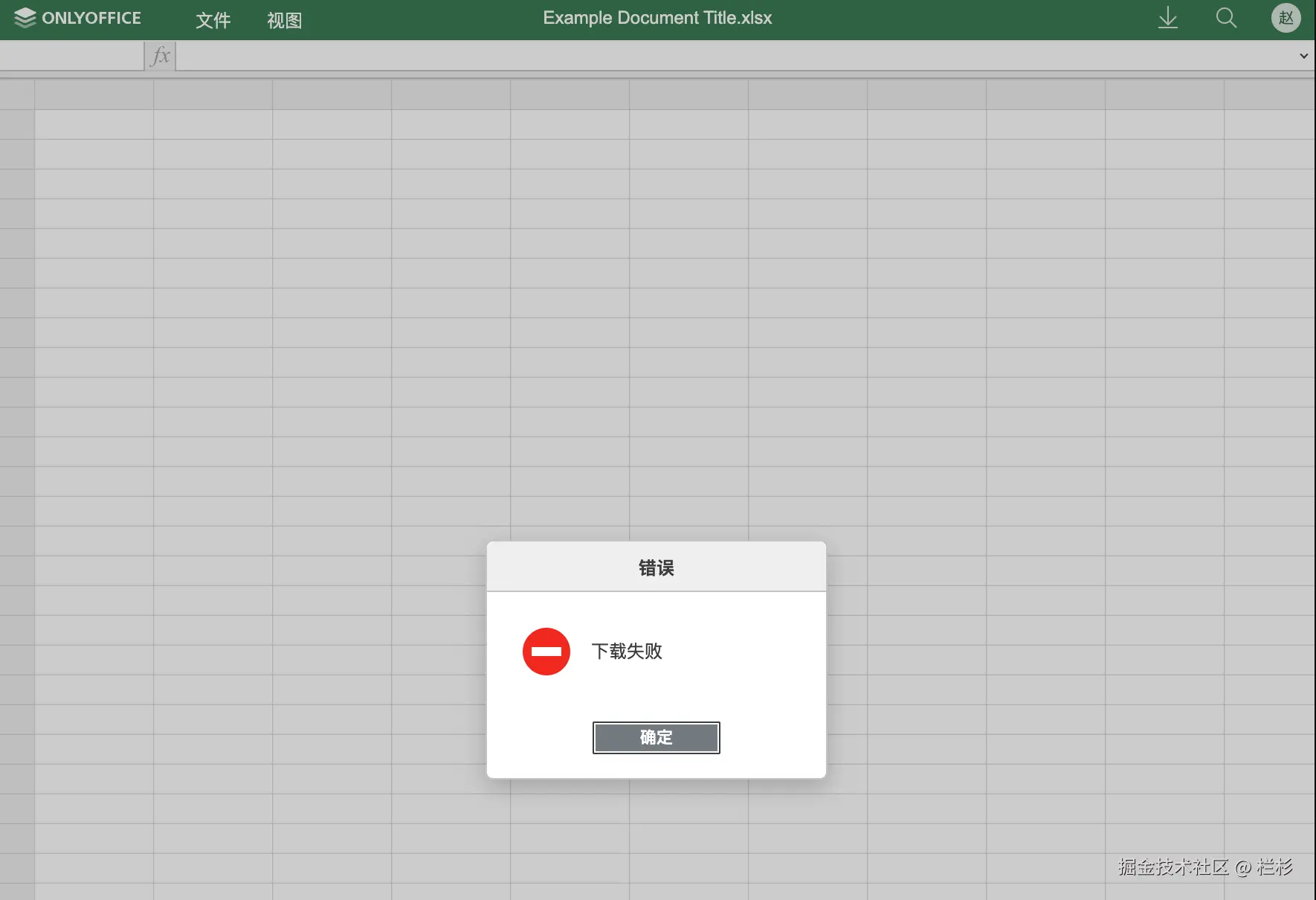Click the cell name box field
Viewport: 1316px width, 900px height.
72,56
